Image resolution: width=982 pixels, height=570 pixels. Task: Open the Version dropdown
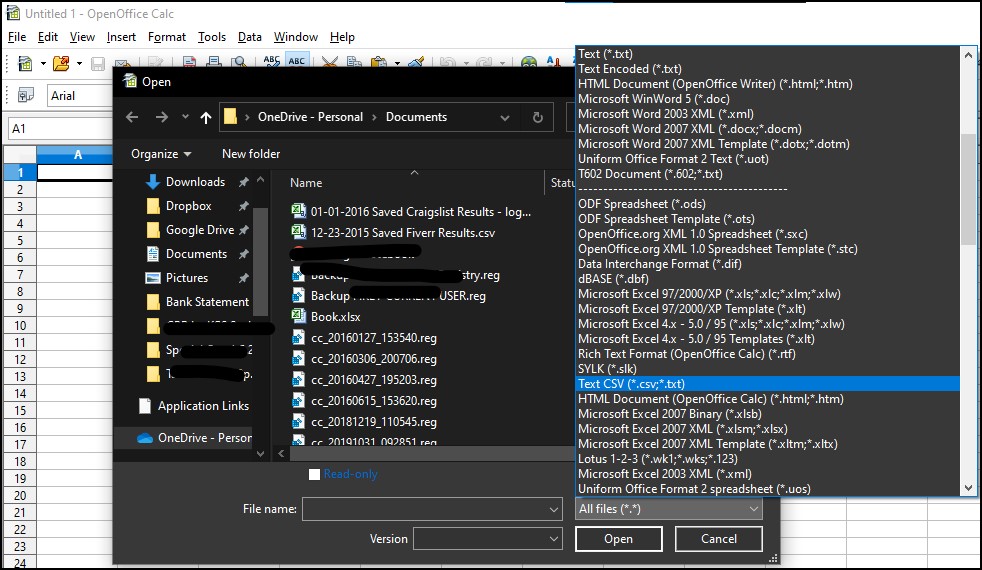(x=554, y=539)
